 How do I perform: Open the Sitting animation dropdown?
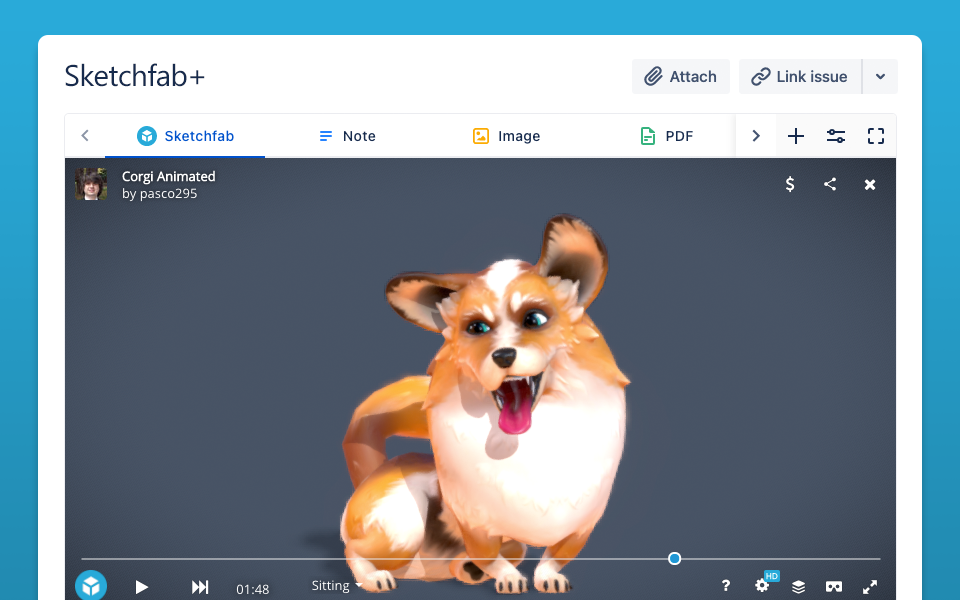(x=337, y=585)
